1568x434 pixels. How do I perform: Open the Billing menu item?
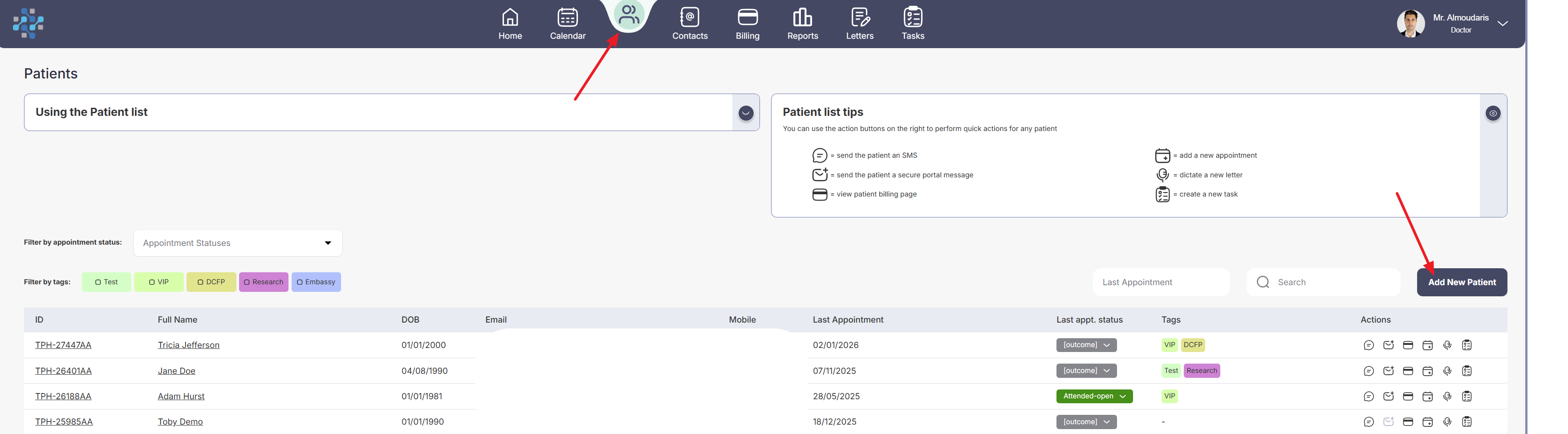point(747,24)
